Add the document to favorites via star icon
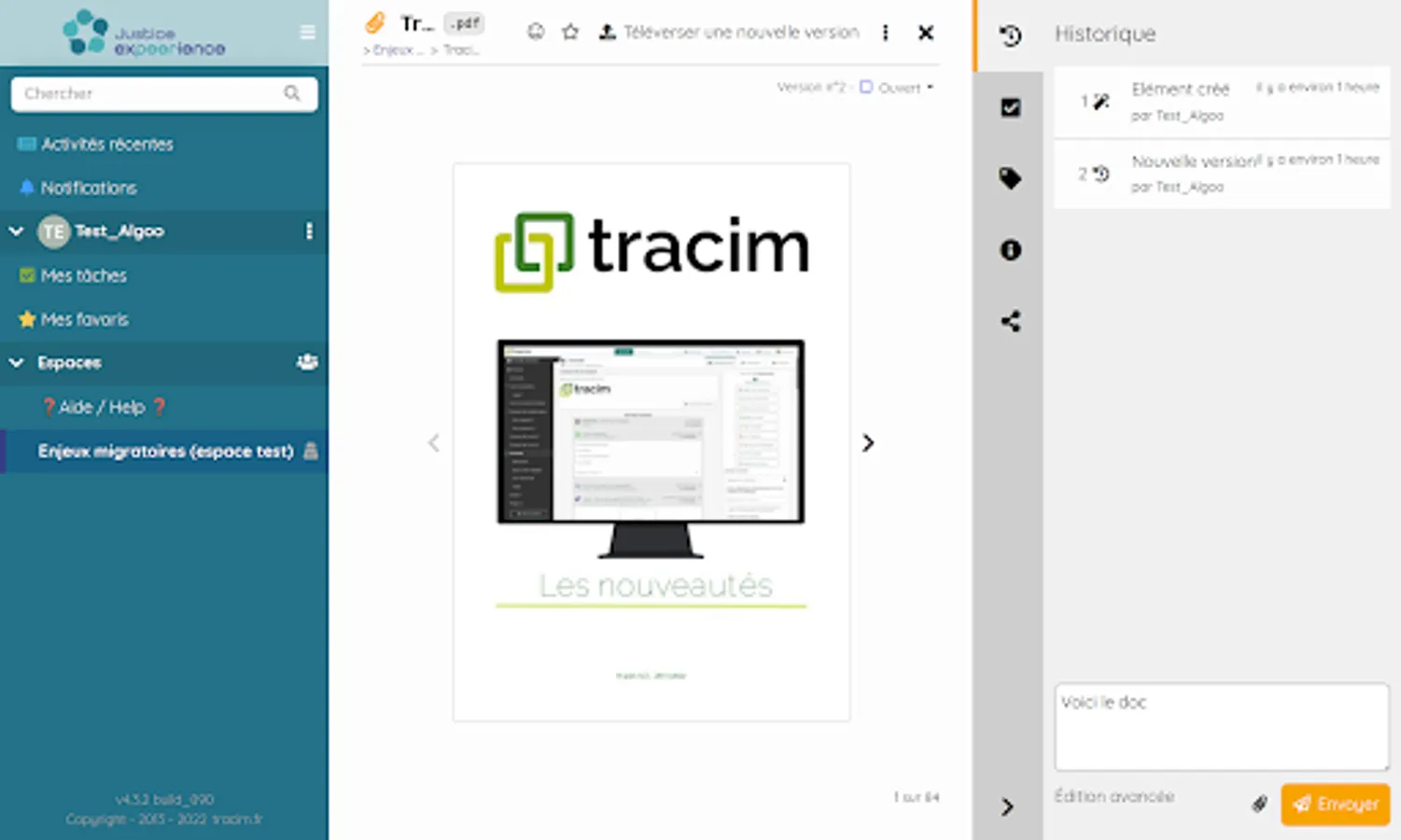Image resolution: width=1401 pixels, height=840 pixels. [x=570, y=31]
